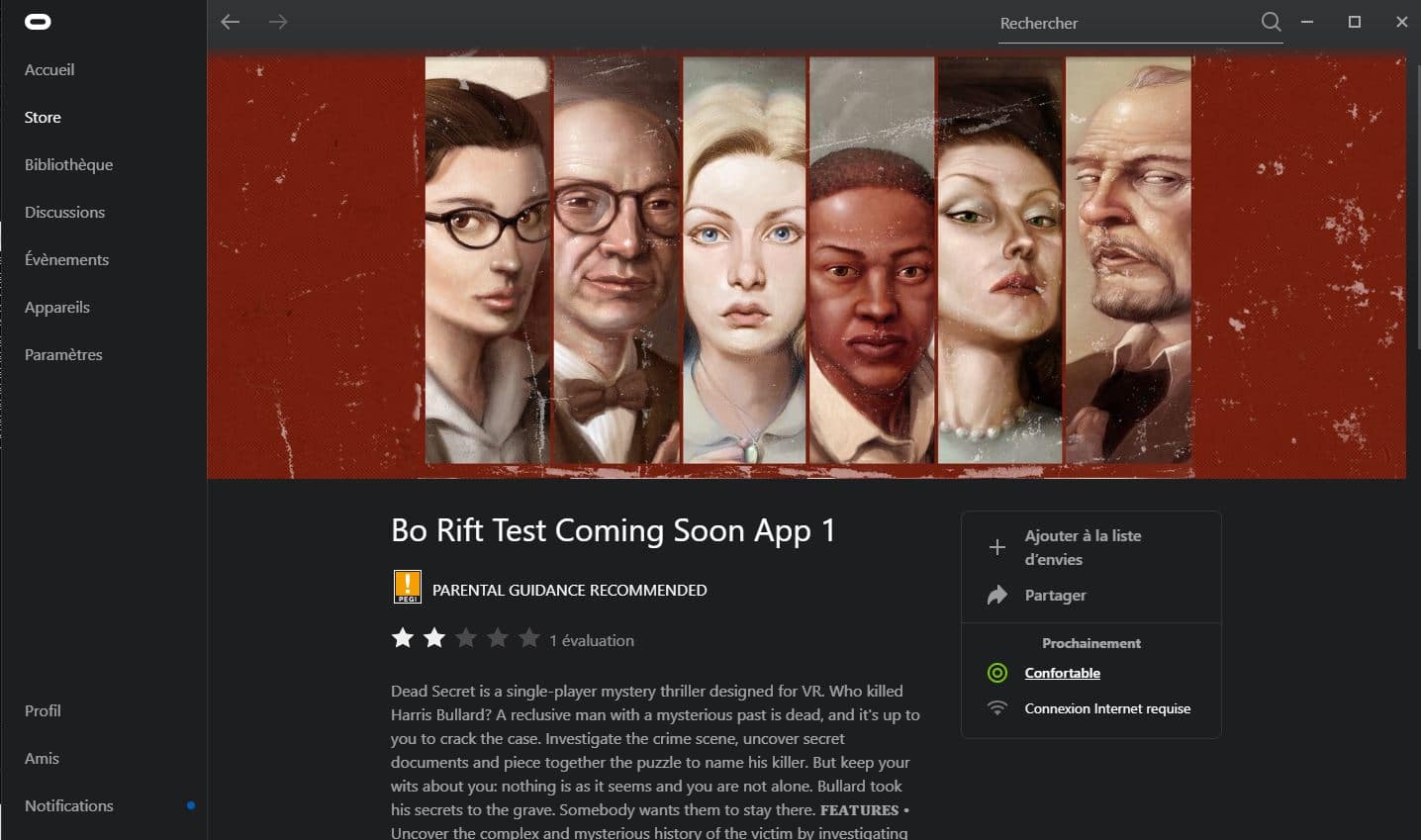Image resolution: width=1421 pixels, height=840 pixels.
Task: Click the fifth rating star
Action: [x=529, y=638]
